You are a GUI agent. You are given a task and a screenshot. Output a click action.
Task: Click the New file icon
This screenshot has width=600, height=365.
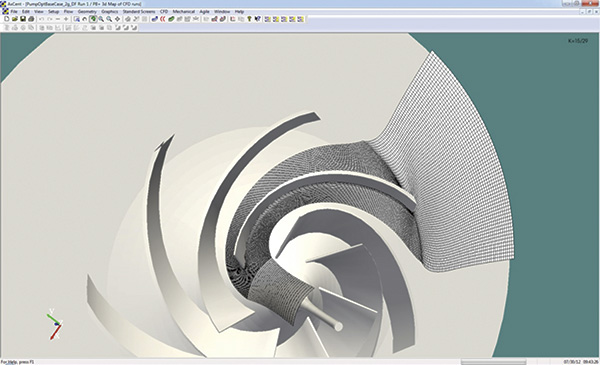click(x=7, y=19)
